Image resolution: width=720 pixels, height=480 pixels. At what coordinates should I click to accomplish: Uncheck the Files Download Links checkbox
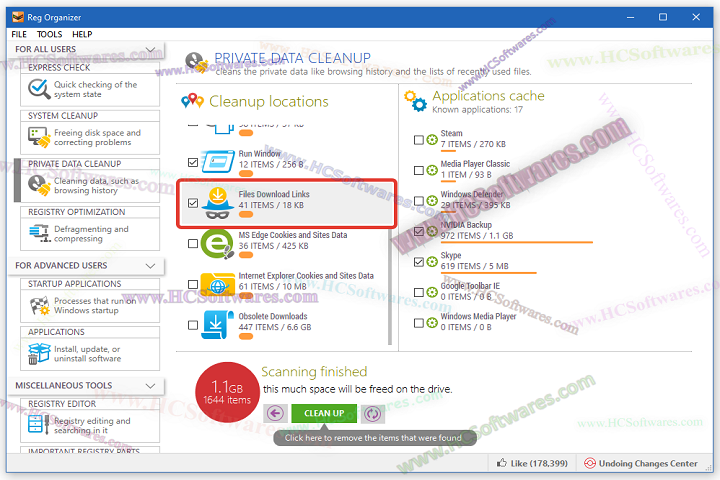click(193, 203)
